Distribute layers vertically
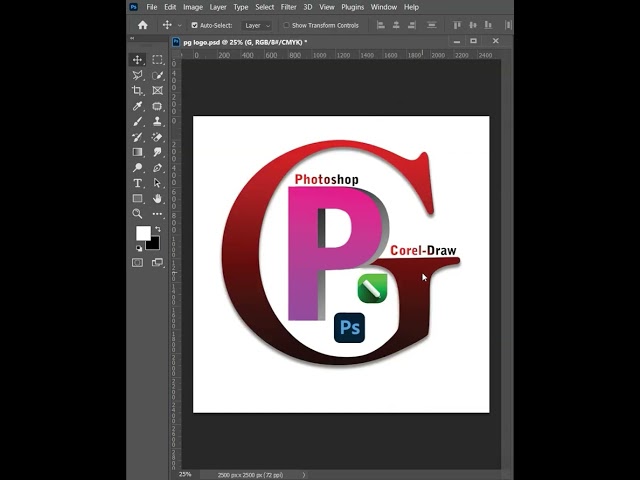The width and height of the screenshot is (640, 480). click(431, 25)
